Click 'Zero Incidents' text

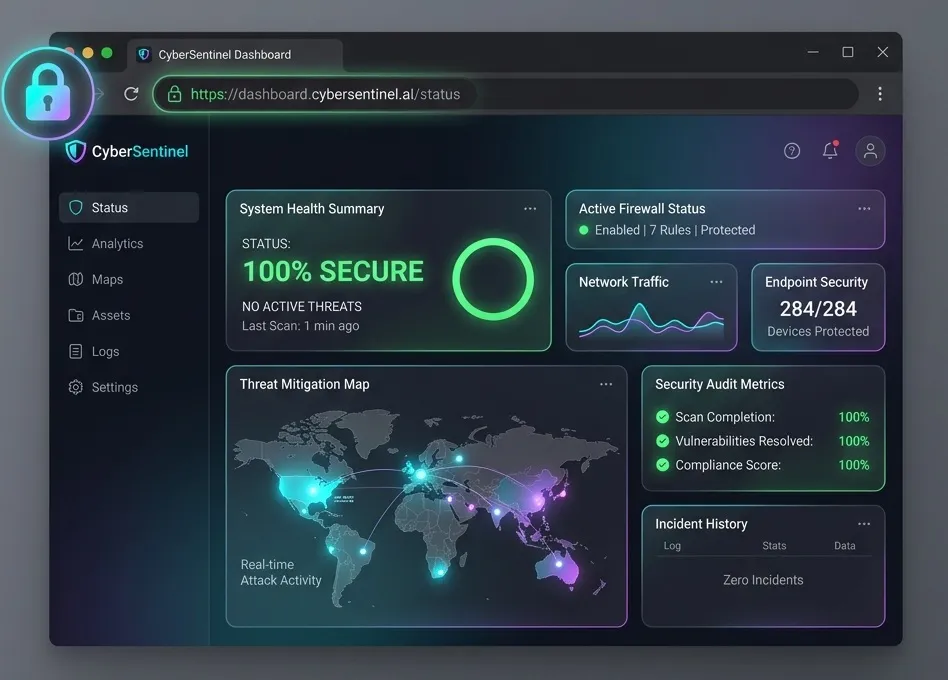click(x=763, y=580)
